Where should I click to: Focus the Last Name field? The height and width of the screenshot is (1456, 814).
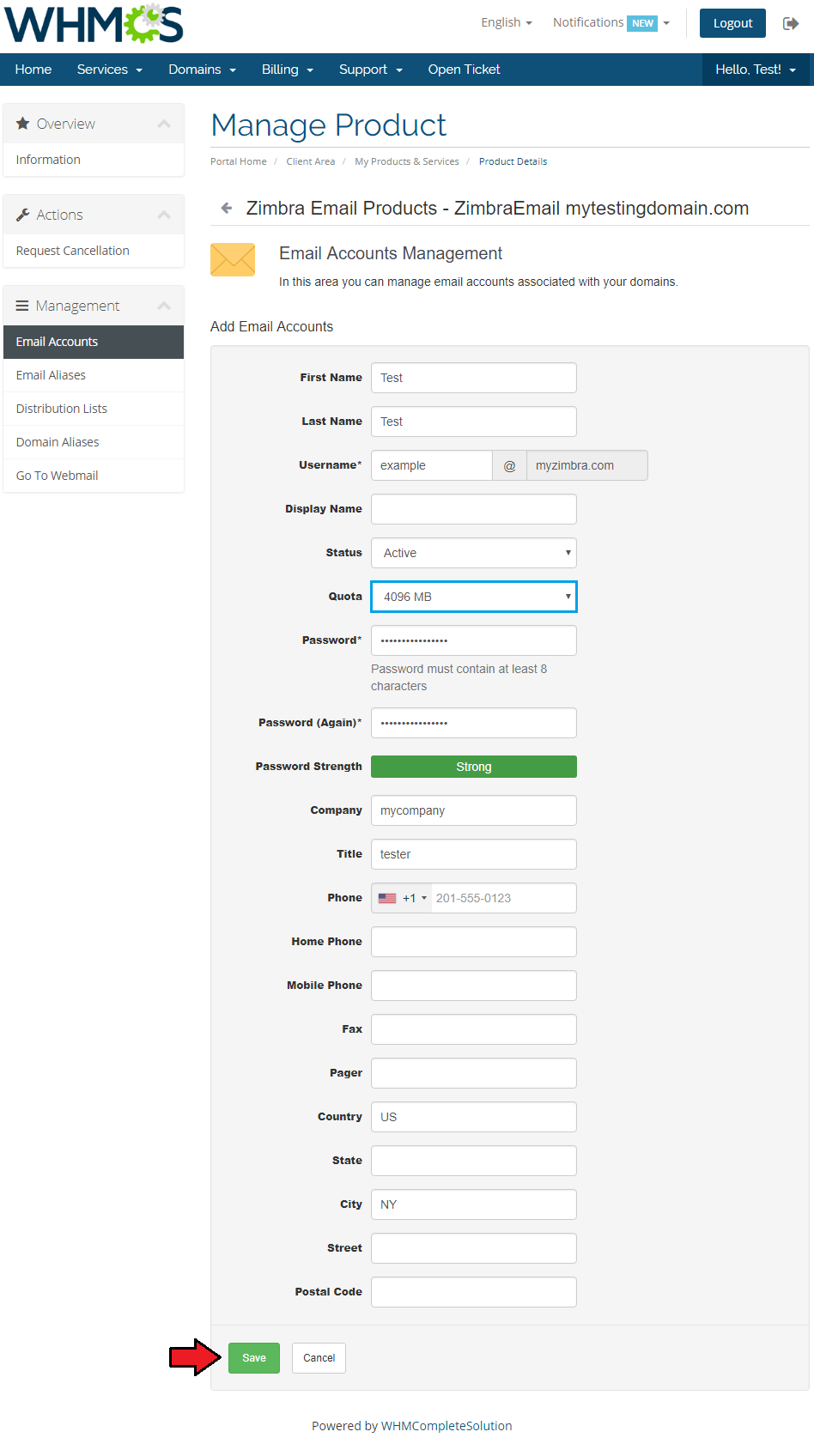(474, 422)
